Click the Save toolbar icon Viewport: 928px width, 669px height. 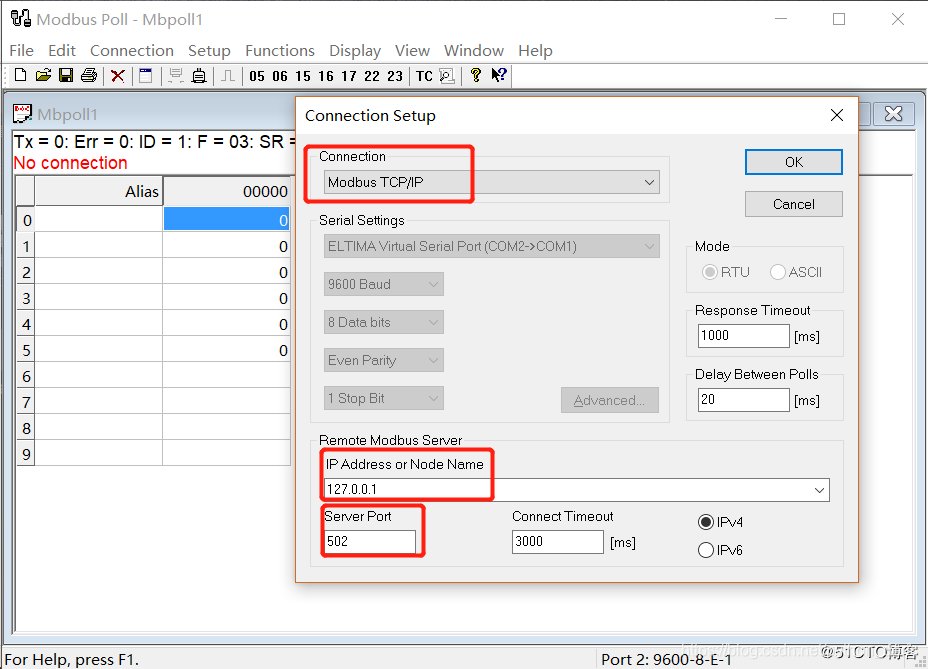pos(66,75)
